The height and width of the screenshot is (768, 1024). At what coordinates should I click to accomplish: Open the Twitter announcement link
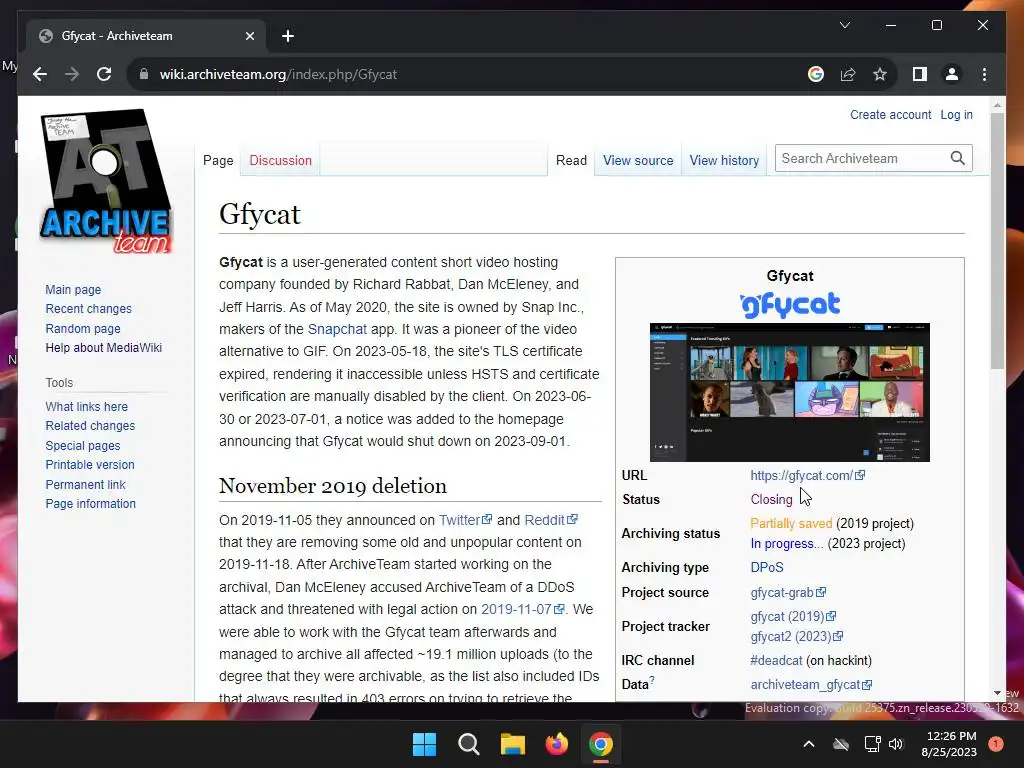click(x=465, y=520)
